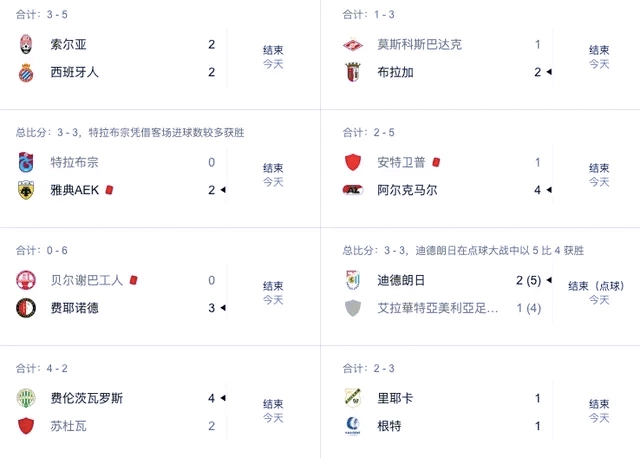
Task: Open the 特拉布宗 team badge
Action: pyautogui.click(x=26, y=162)
